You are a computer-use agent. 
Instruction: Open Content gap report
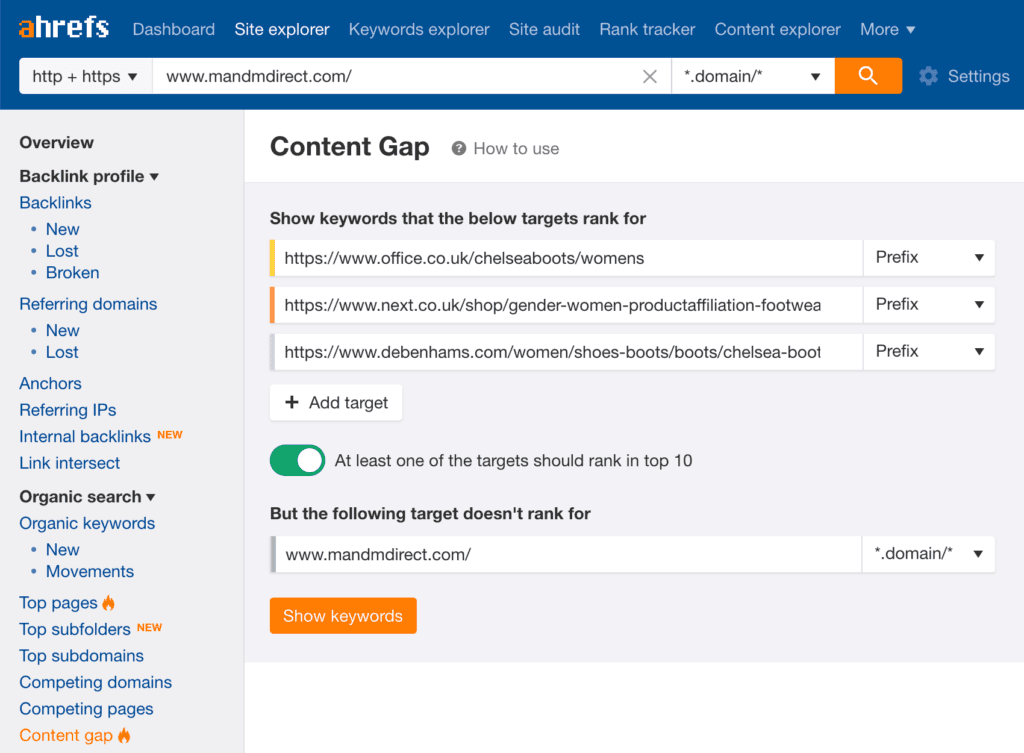66,735
